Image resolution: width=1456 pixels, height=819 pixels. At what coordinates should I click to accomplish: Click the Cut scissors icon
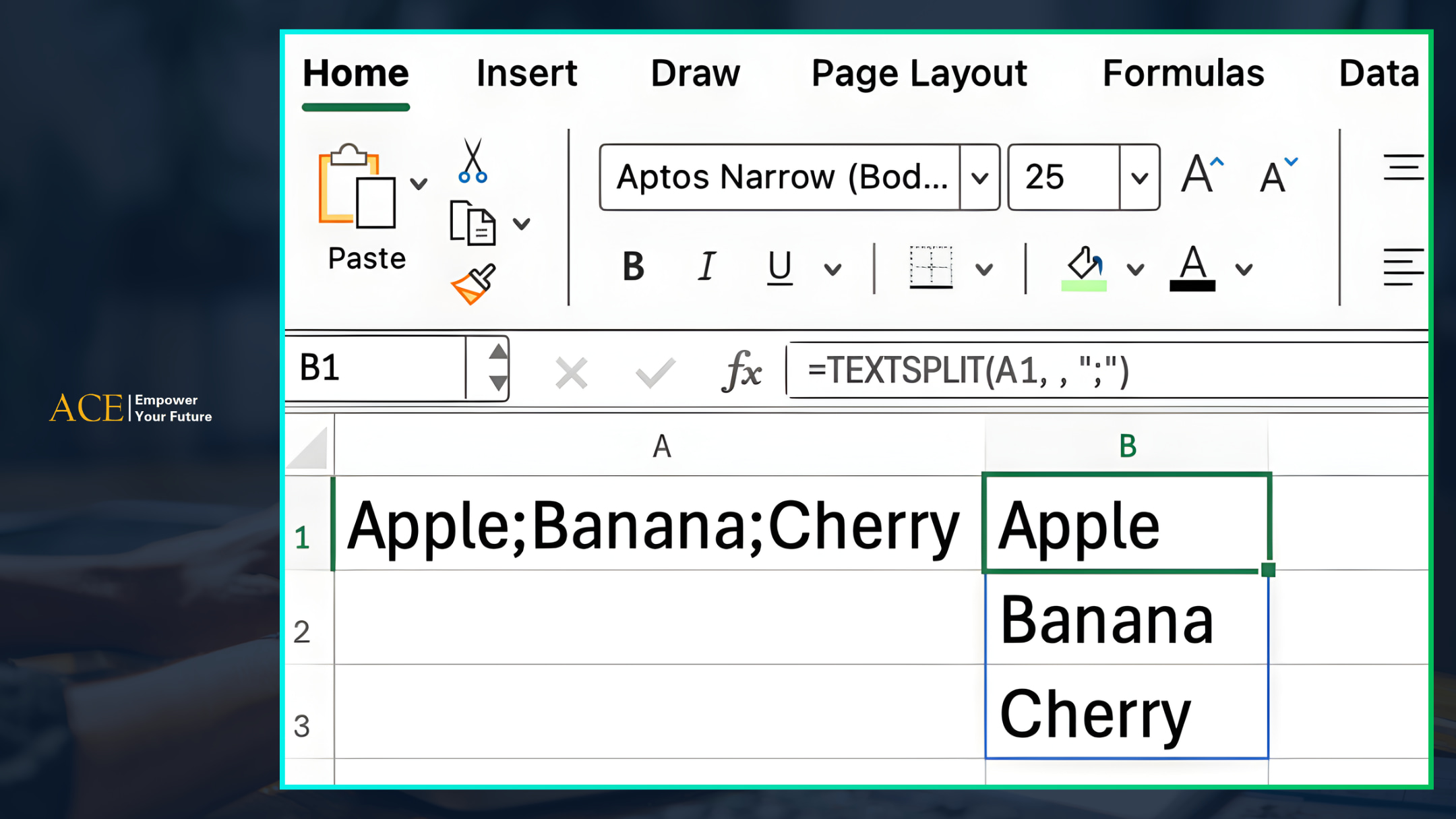[473, 161]
